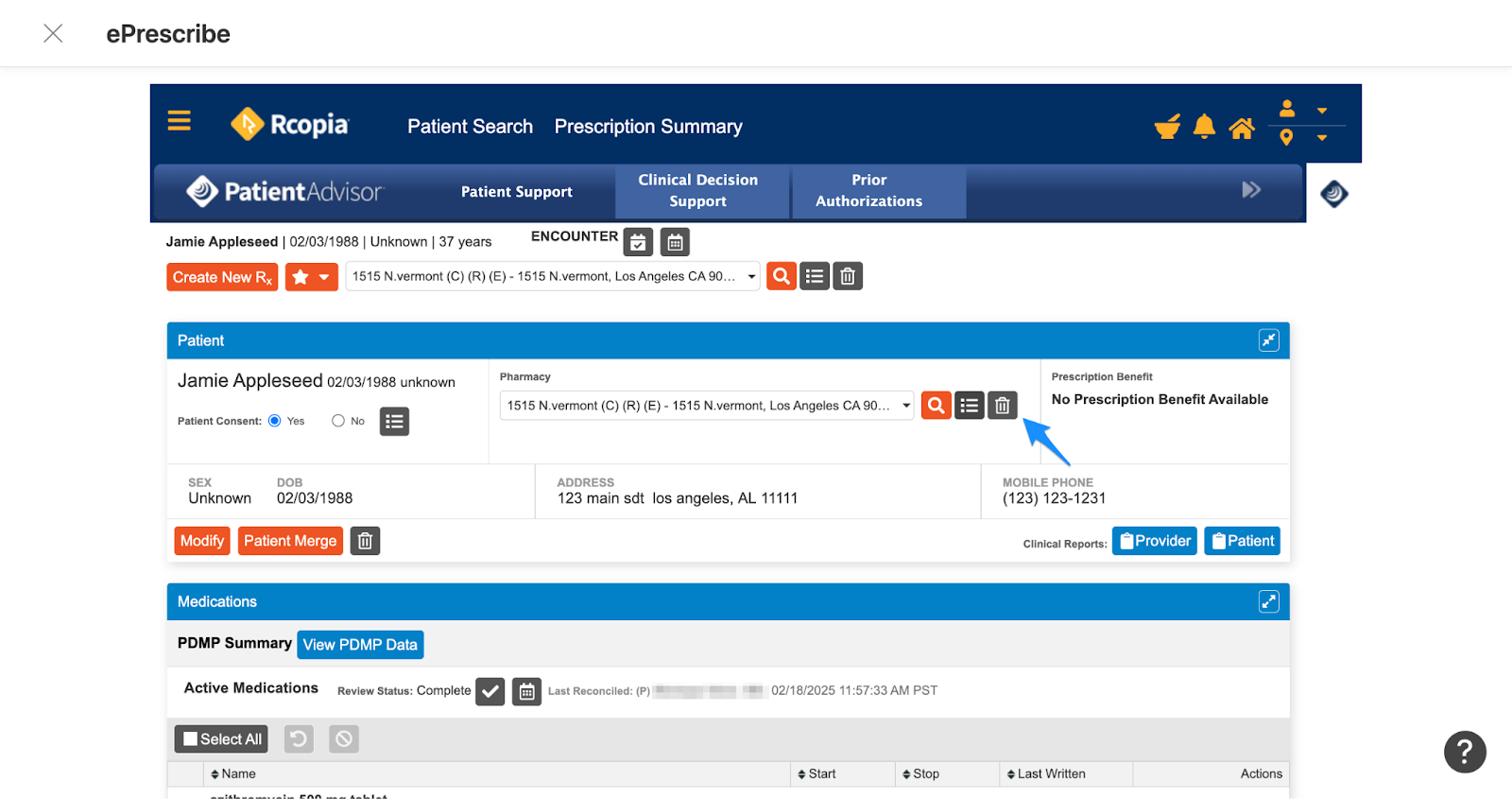Click the user profile icon
This screenshot has height=799, width=1512.
coord(1287,109)
